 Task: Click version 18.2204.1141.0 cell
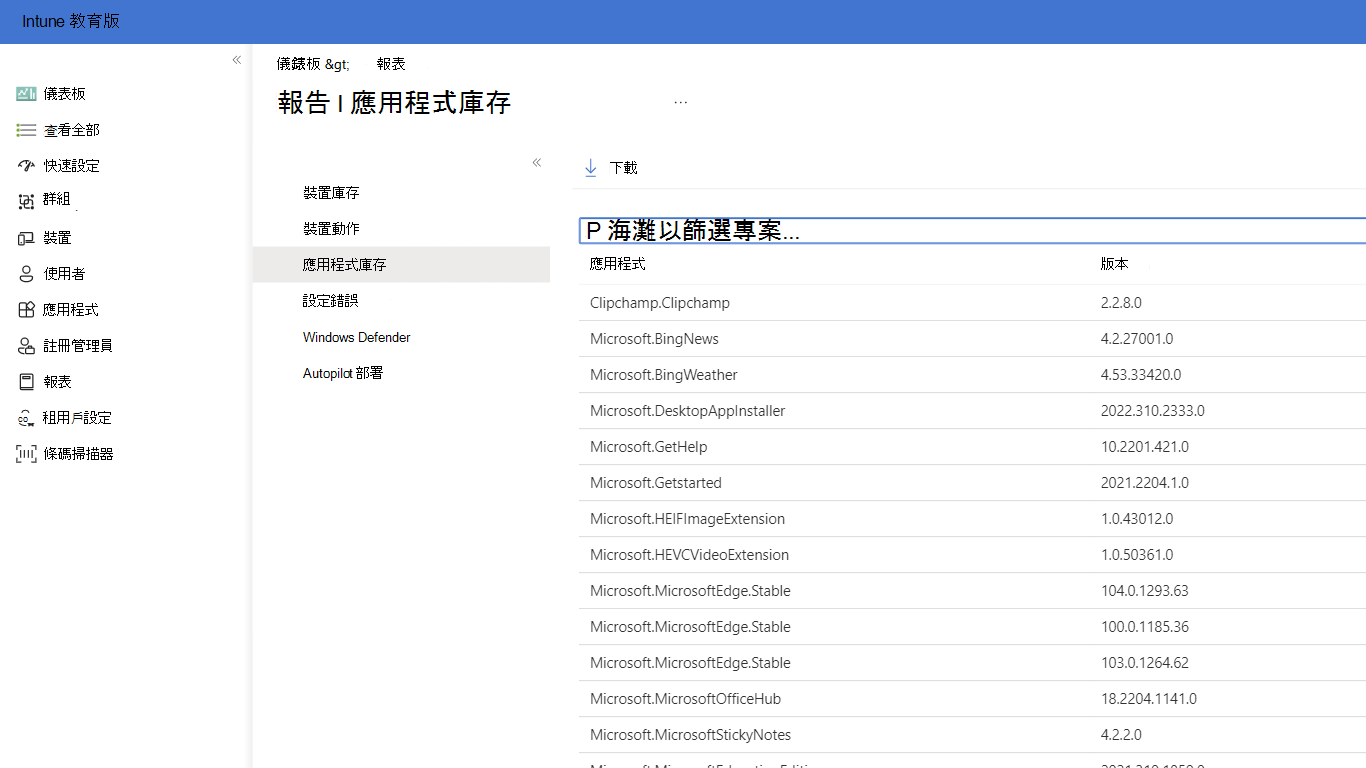pyautogui.click(x=1149, y=699)
